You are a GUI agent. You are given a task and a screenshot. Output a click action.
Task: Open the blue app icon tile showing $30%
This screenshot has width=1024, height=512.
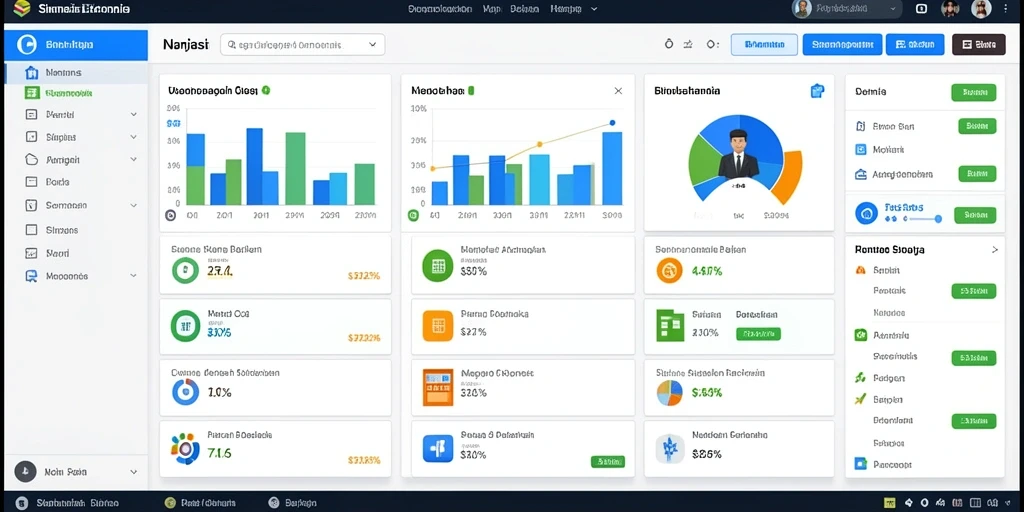coord(438,448)
